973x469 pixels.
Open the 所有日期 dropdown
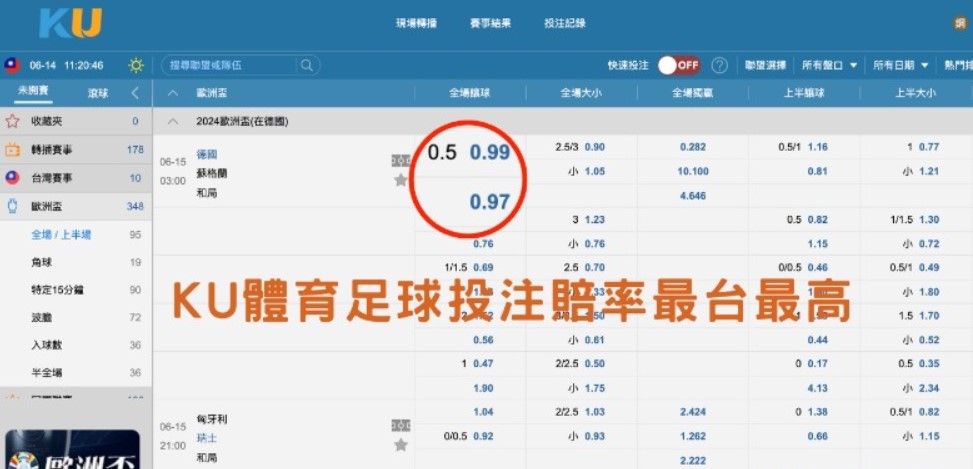point(900,65)
